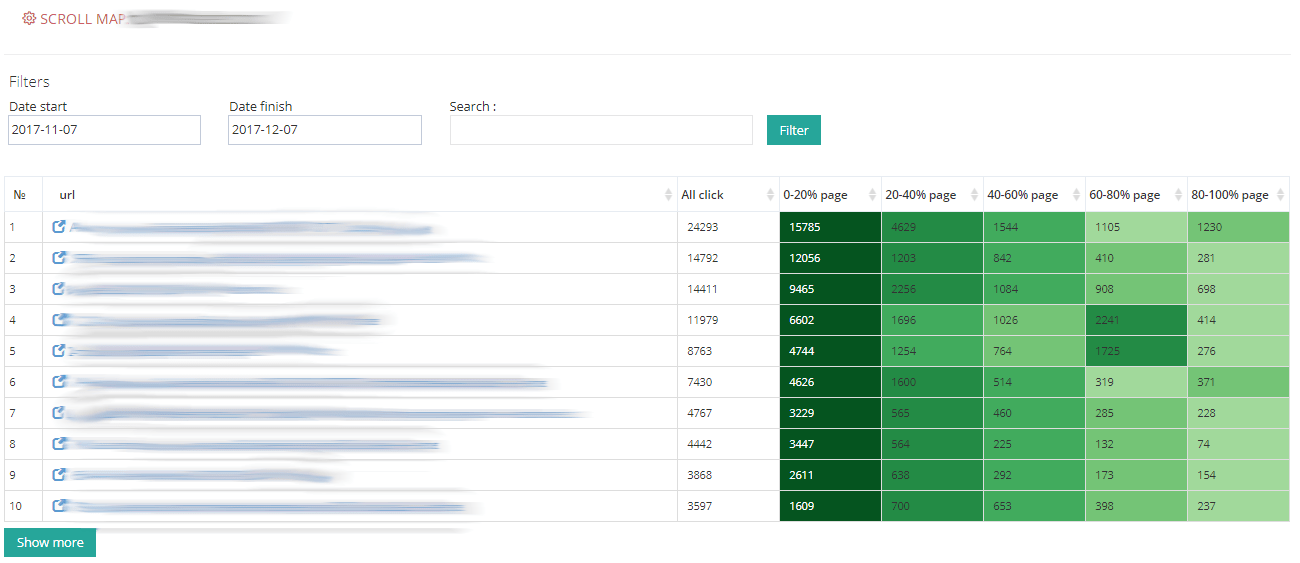Select cell with value 4744

tap(830, 351)
